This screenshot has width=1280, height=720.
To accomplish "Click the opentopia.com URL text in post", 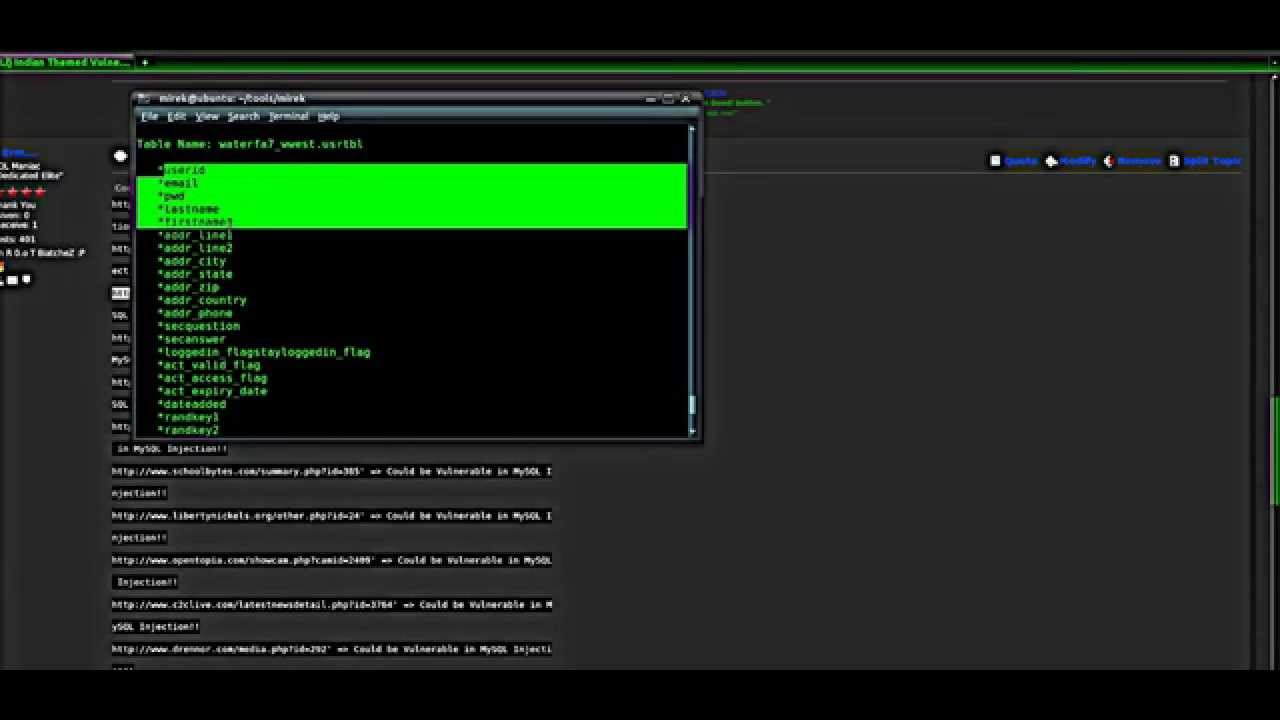I will 244,560.
